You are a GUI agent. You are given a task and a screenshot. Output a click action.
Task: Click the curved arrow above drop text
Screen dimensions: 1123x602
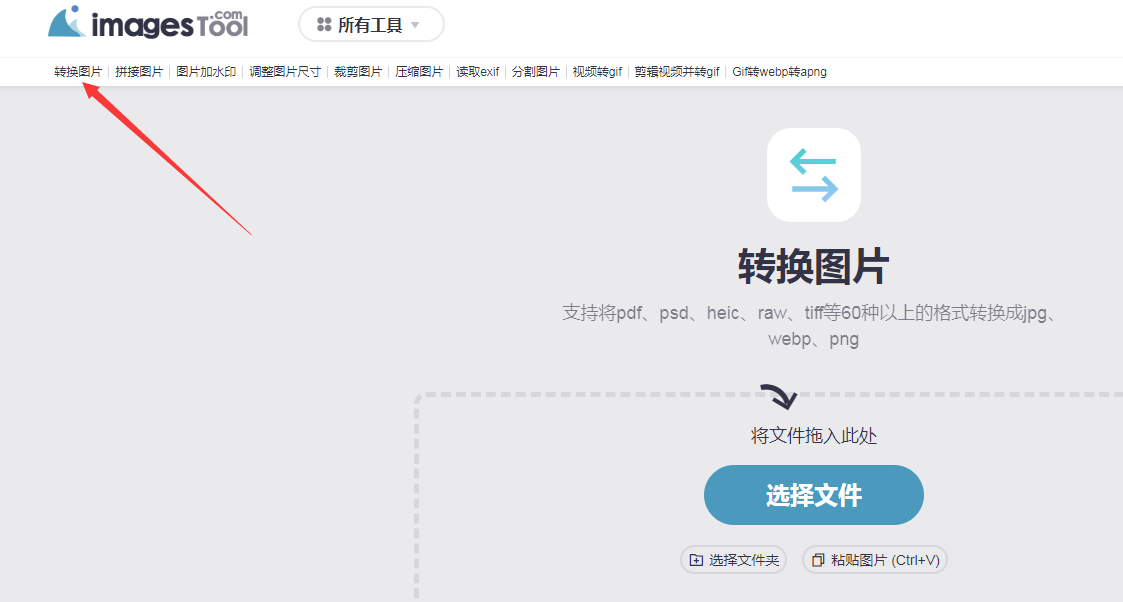[x=778, y=396]
